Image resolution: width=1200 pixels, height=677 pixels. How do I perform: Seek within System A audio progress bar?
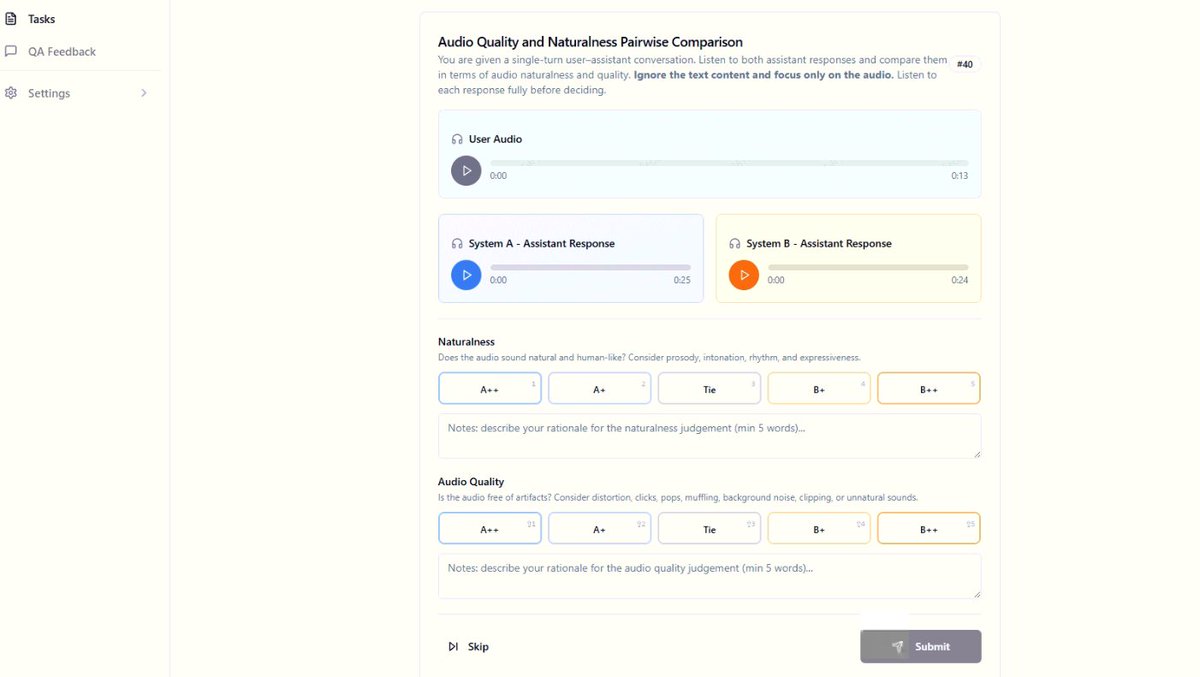[x=590, y=267]
